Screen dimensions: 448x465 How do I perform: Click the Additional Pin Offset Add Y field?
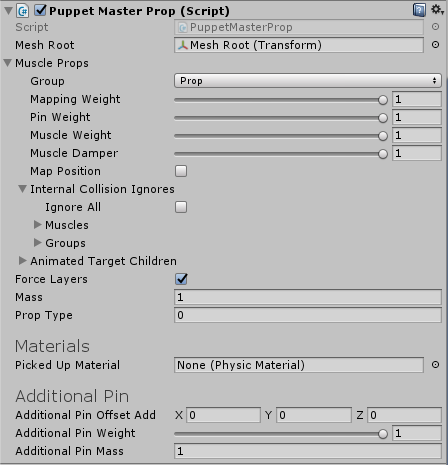[x=314, y=415]
